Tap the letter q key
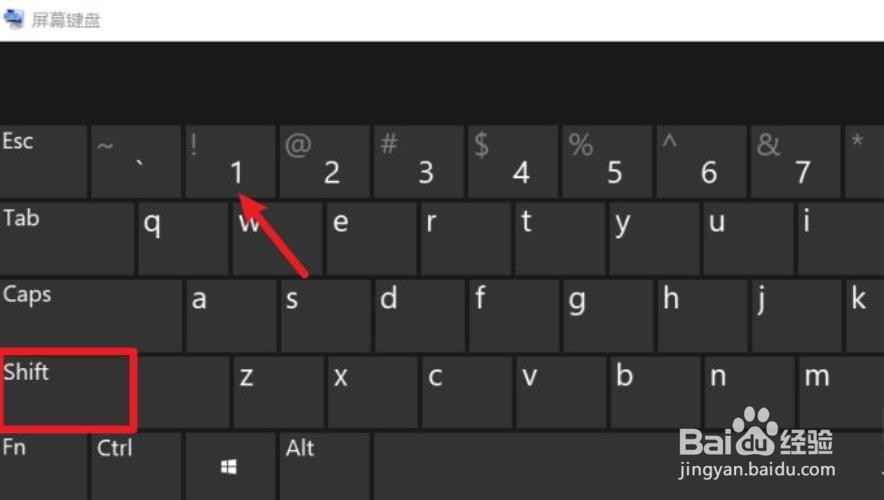884x500 pixels. coord(183,239)
